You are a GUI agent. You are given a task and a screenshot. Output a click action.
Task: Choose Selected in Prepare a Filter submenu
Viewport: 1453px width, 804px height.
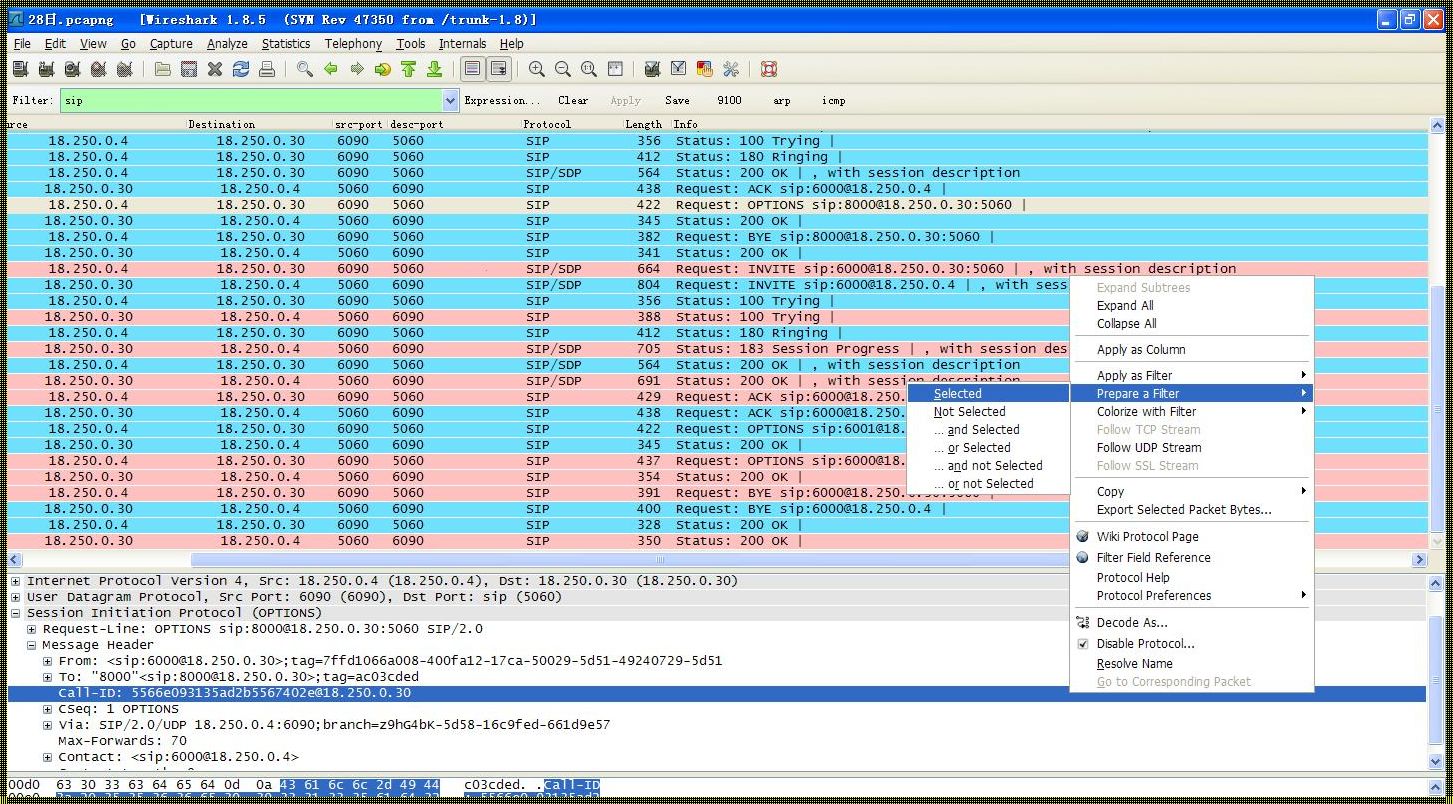click(x=988, y=394)
